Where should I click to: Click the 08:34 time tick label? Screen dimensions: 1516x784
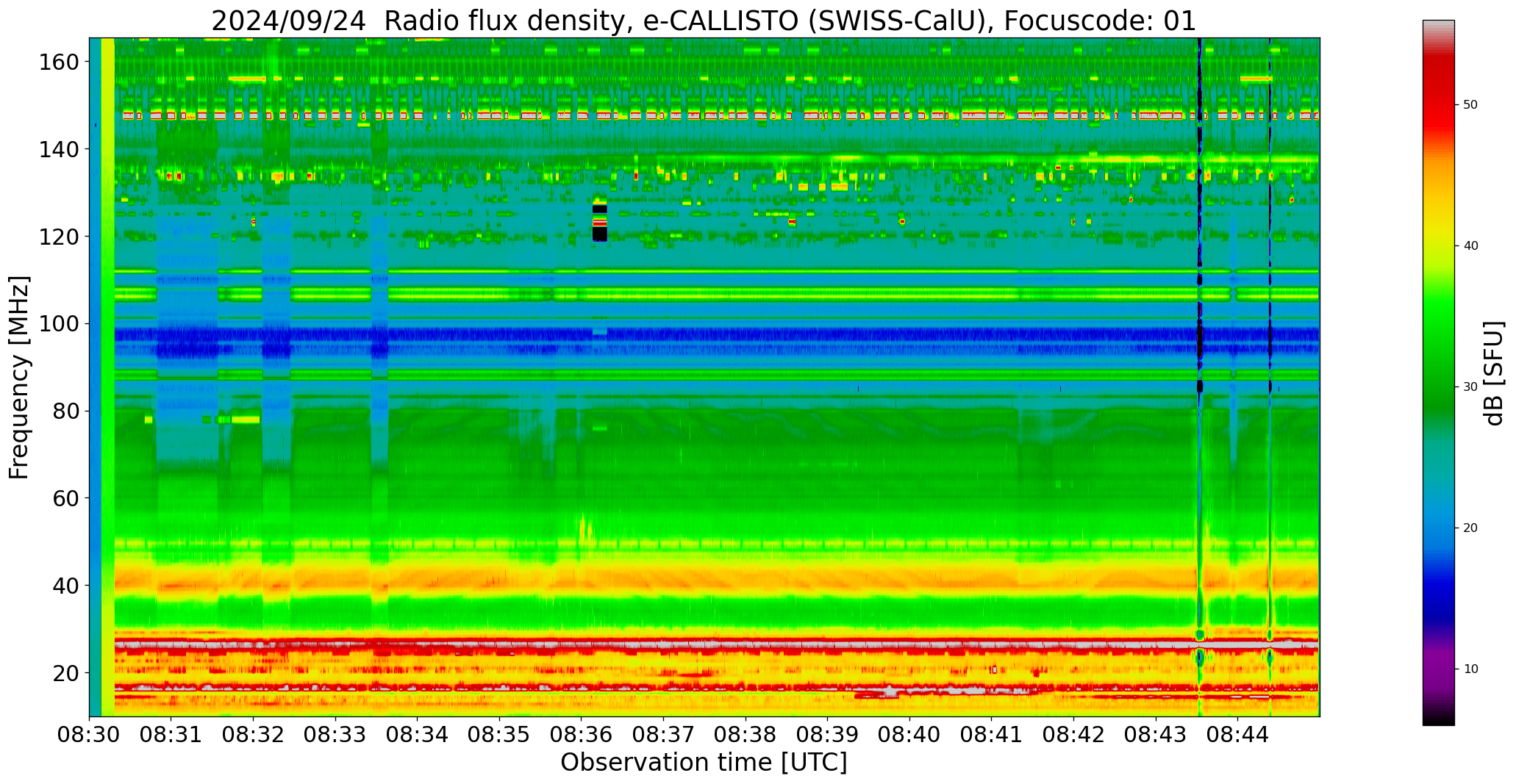click(x=417, y=736)
